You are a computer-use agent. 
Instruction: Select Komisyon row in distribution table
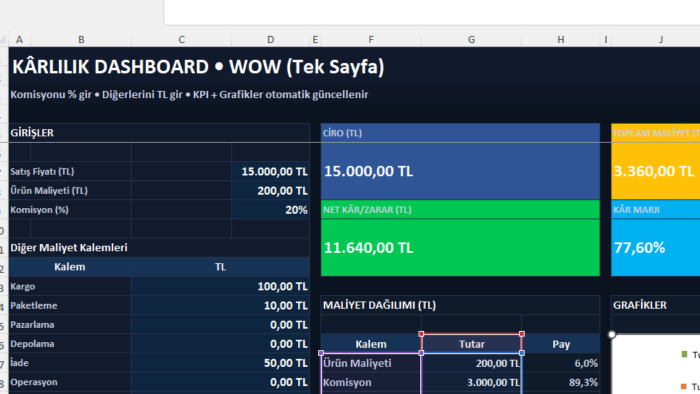371,382
